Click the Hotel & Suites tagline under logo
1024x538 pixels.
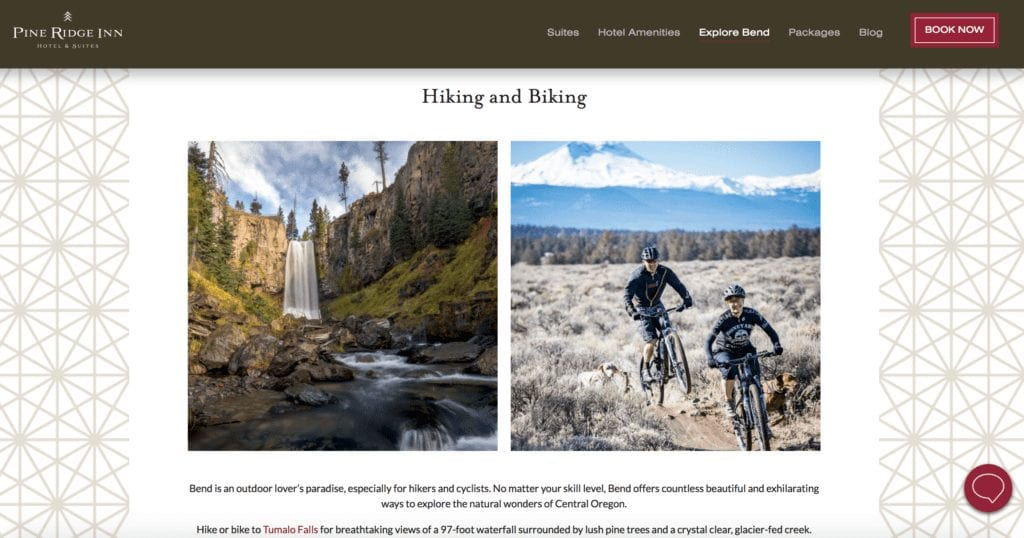click(68, 46)
